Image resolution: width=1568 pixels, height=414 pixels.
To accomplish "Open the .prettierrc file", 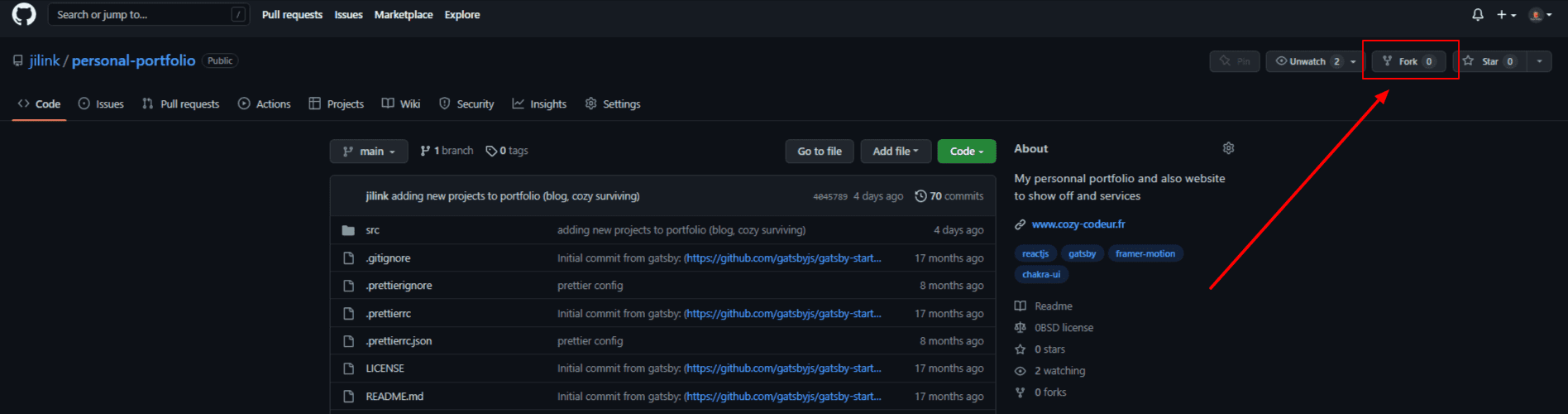I will 388,314.
